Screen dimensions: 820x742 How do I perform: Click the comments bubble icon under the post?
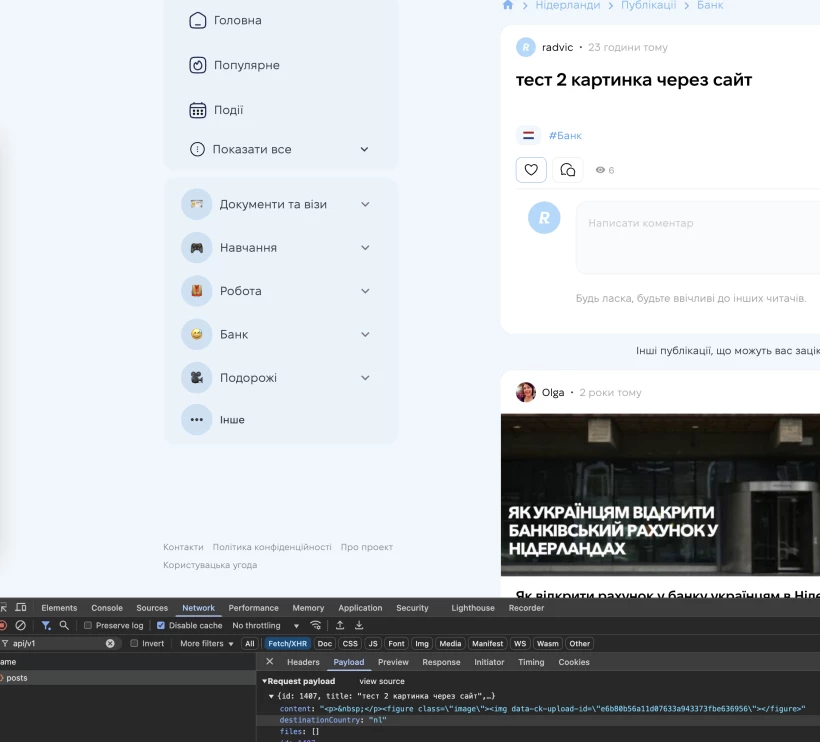pos(568,170)
